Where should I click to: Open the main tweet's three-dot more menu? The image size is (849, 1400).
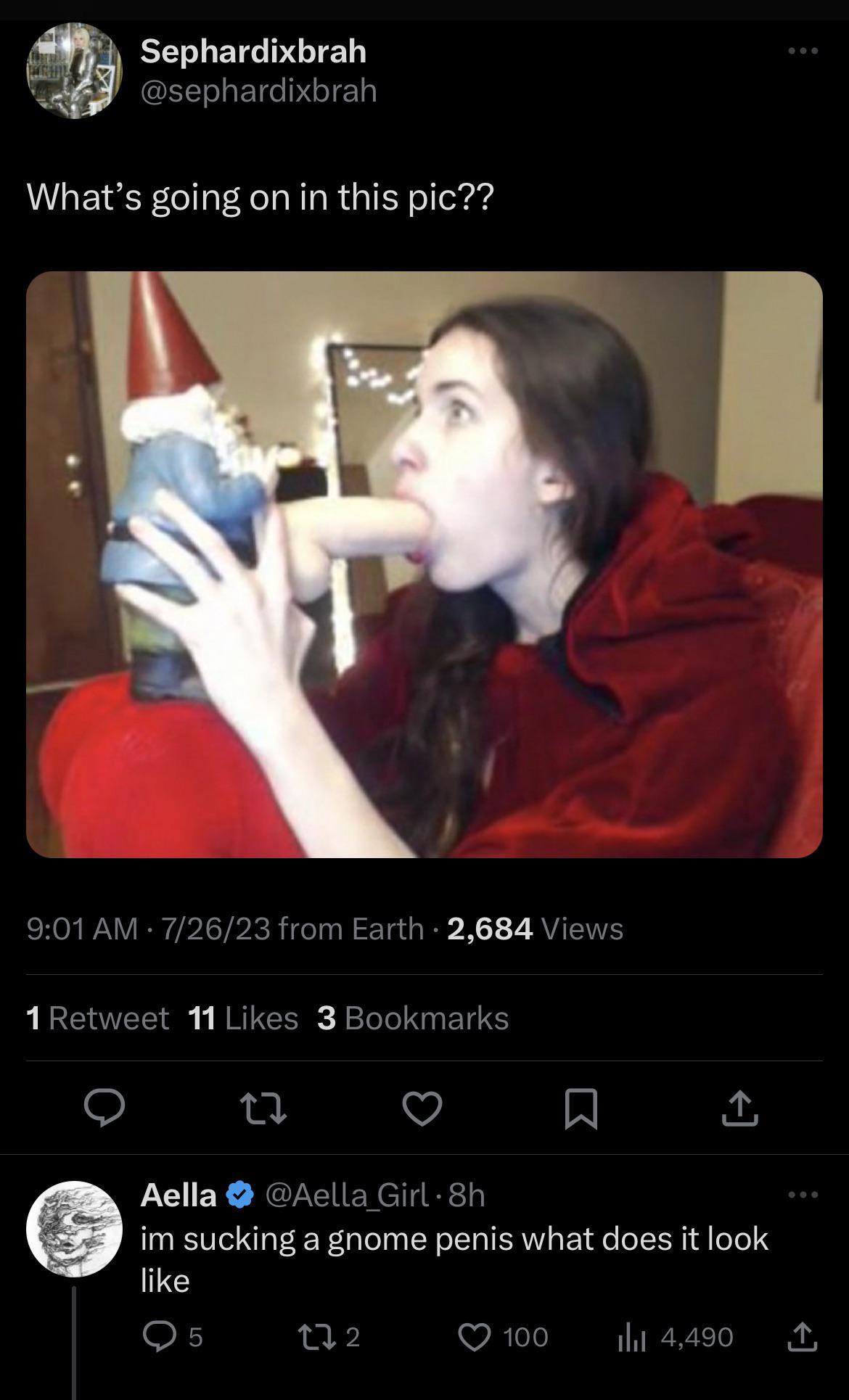click(x=803, y=51)
